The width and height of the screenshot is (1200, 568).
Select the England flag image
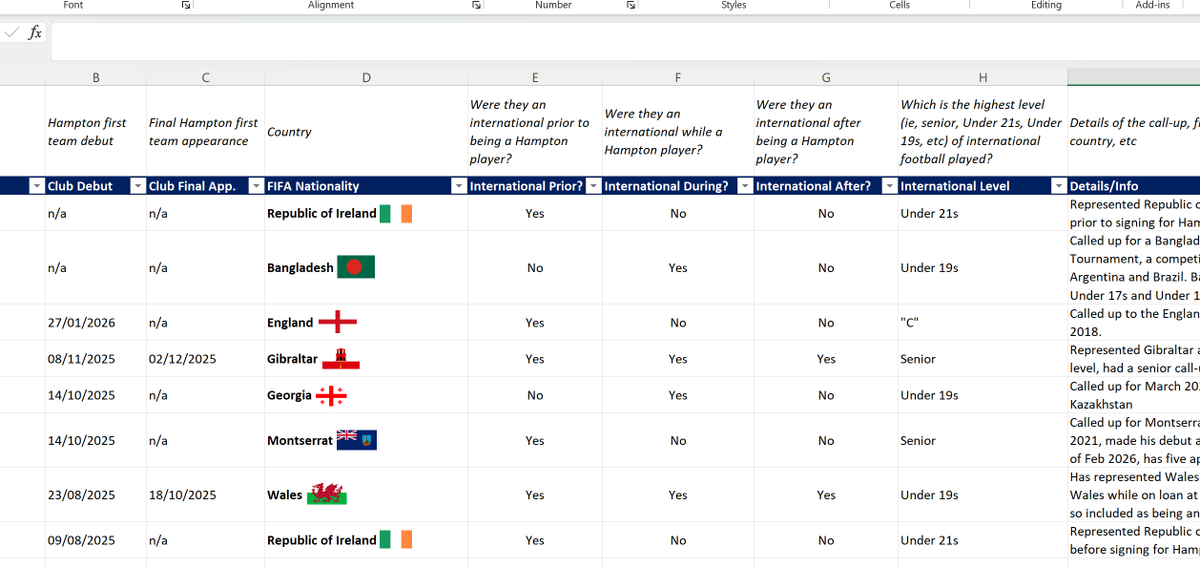click(x=337, y=322)
